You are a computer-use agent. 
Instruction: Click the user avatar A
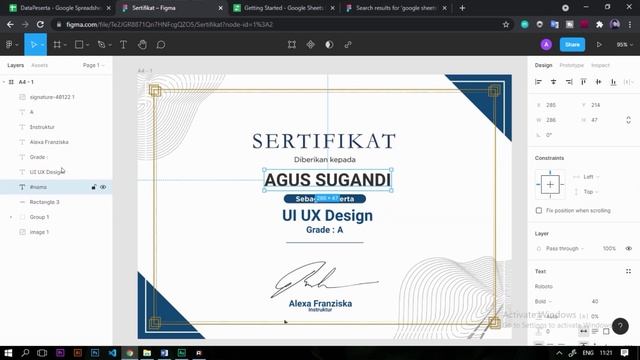(x=546, y=44)
